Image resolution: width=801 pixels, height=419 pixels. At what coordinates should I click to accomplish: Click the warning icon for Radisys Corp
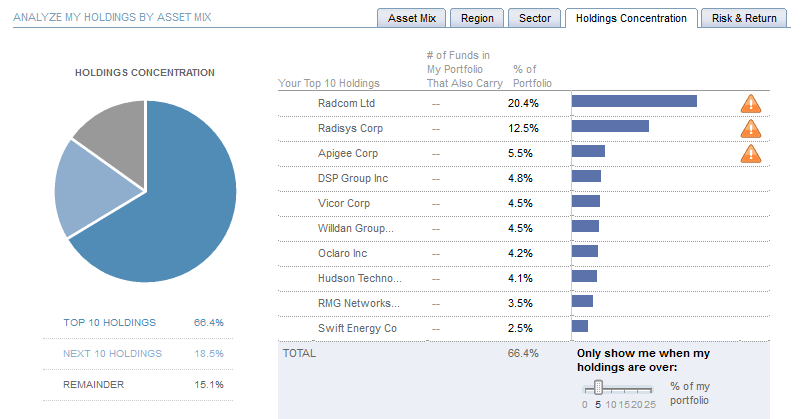[750, 128]
